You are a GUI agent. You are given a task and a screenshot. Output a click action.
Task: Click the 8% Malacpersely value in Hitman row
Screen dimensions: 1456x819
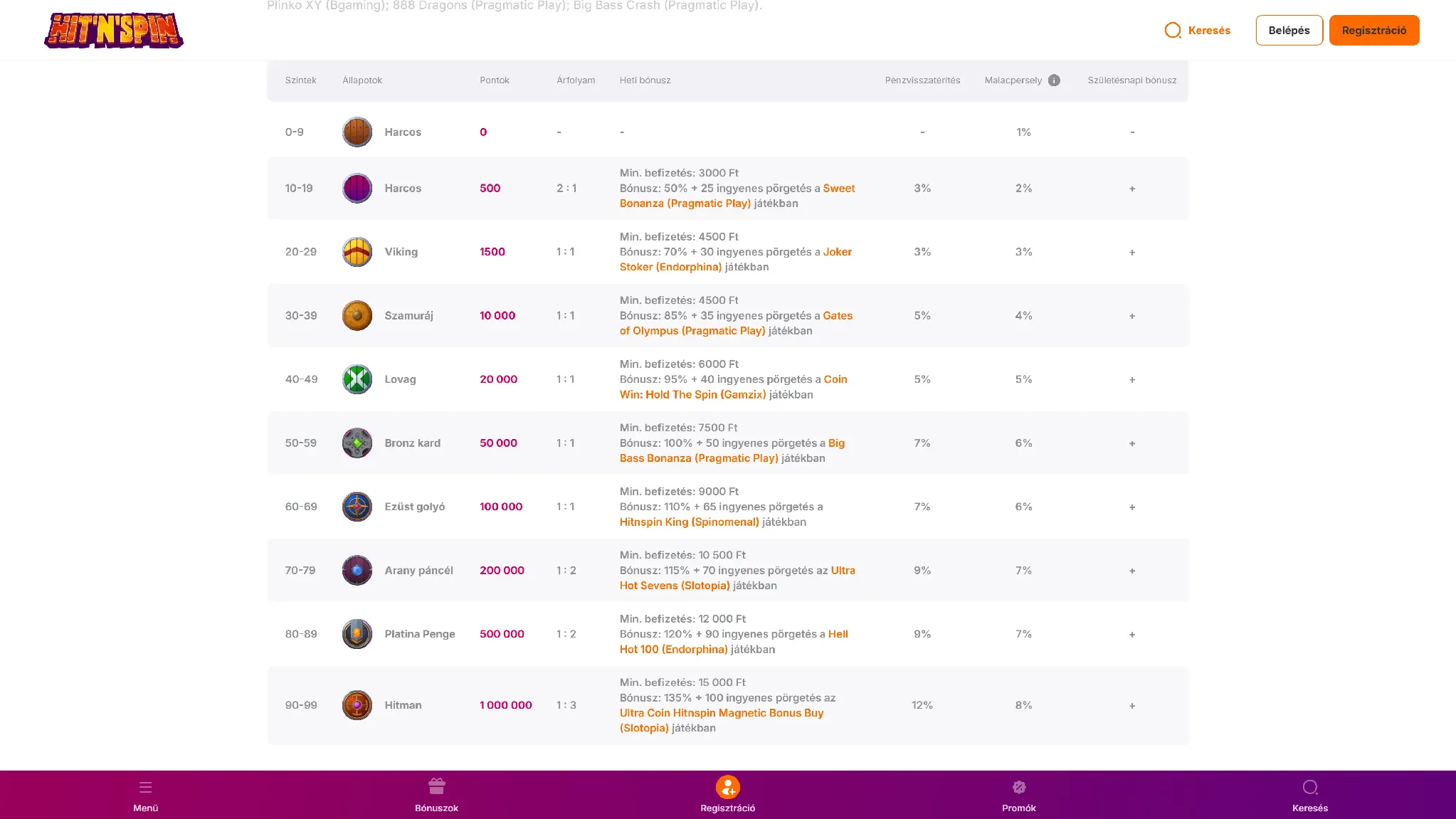click(1023, 705)
